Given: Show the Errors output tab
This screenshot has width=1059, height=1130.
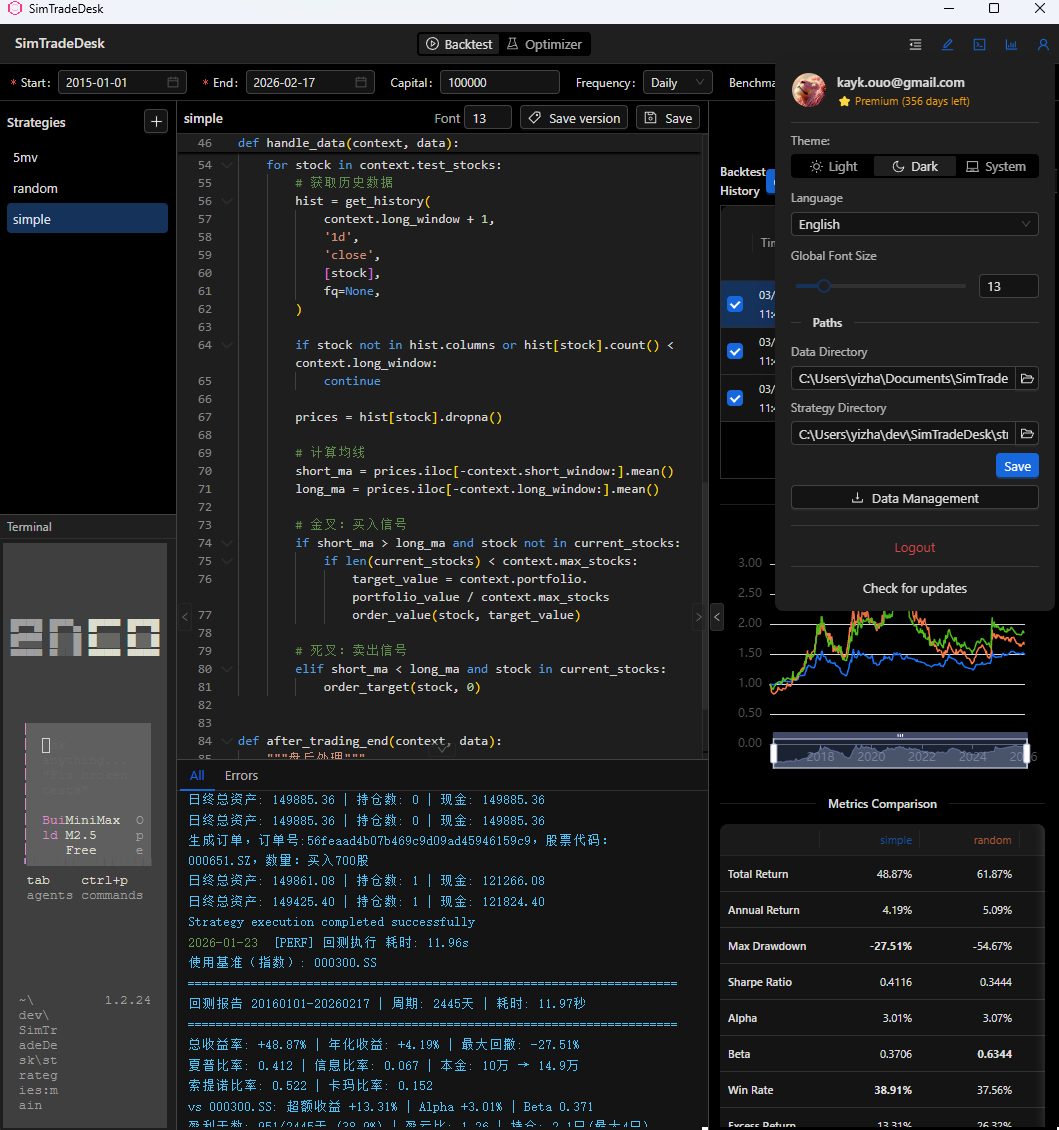Looking at the screenshot, I should tap(241, 775).
